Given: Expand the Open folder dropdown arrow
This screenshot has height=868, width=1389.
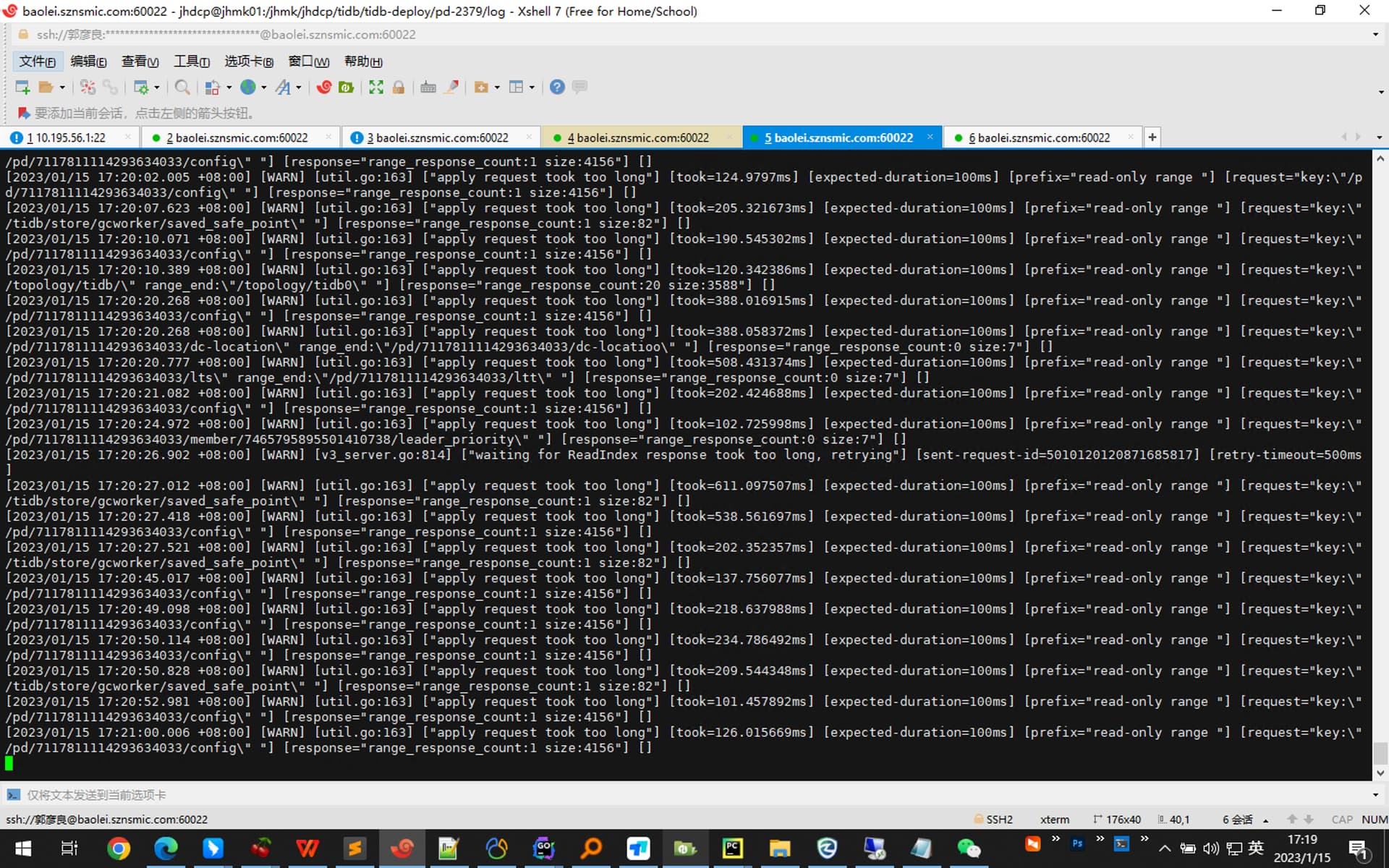Looking at the screenshot, I should coord(62,88).
